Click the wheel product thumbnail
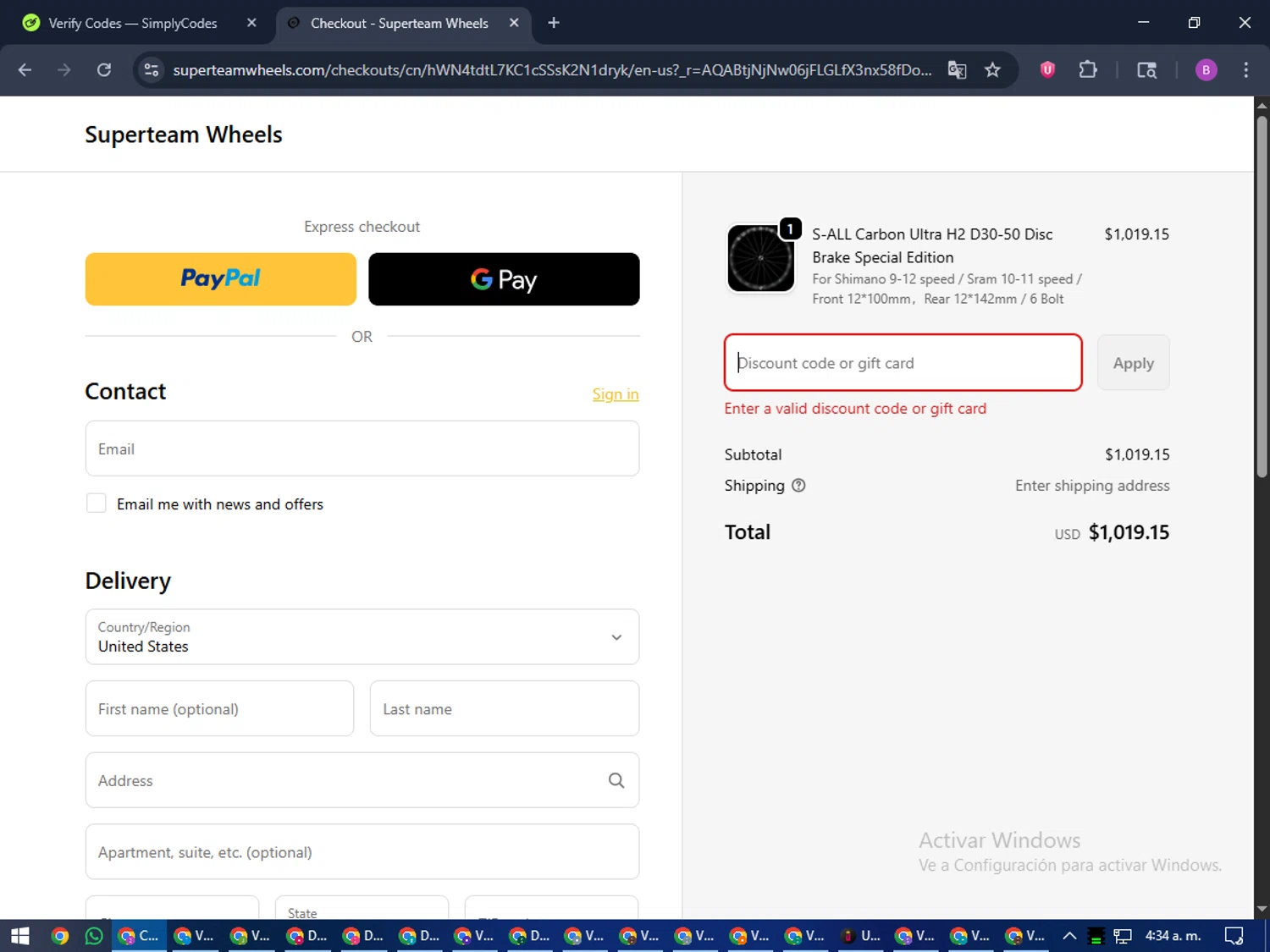This screenshot has height=952, width=1270. click(x=761, y=258)
